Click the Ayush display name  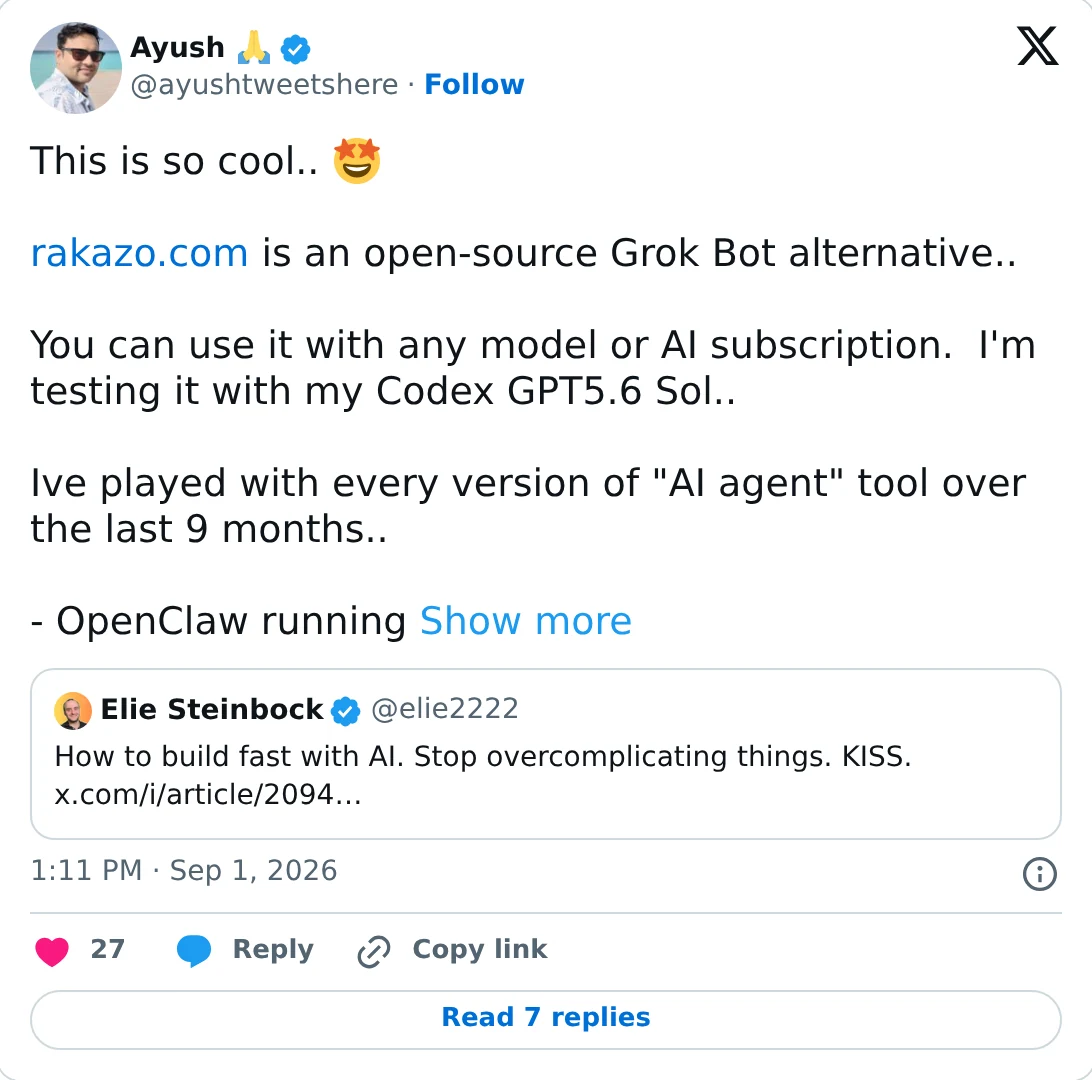(x=178, y=47)
